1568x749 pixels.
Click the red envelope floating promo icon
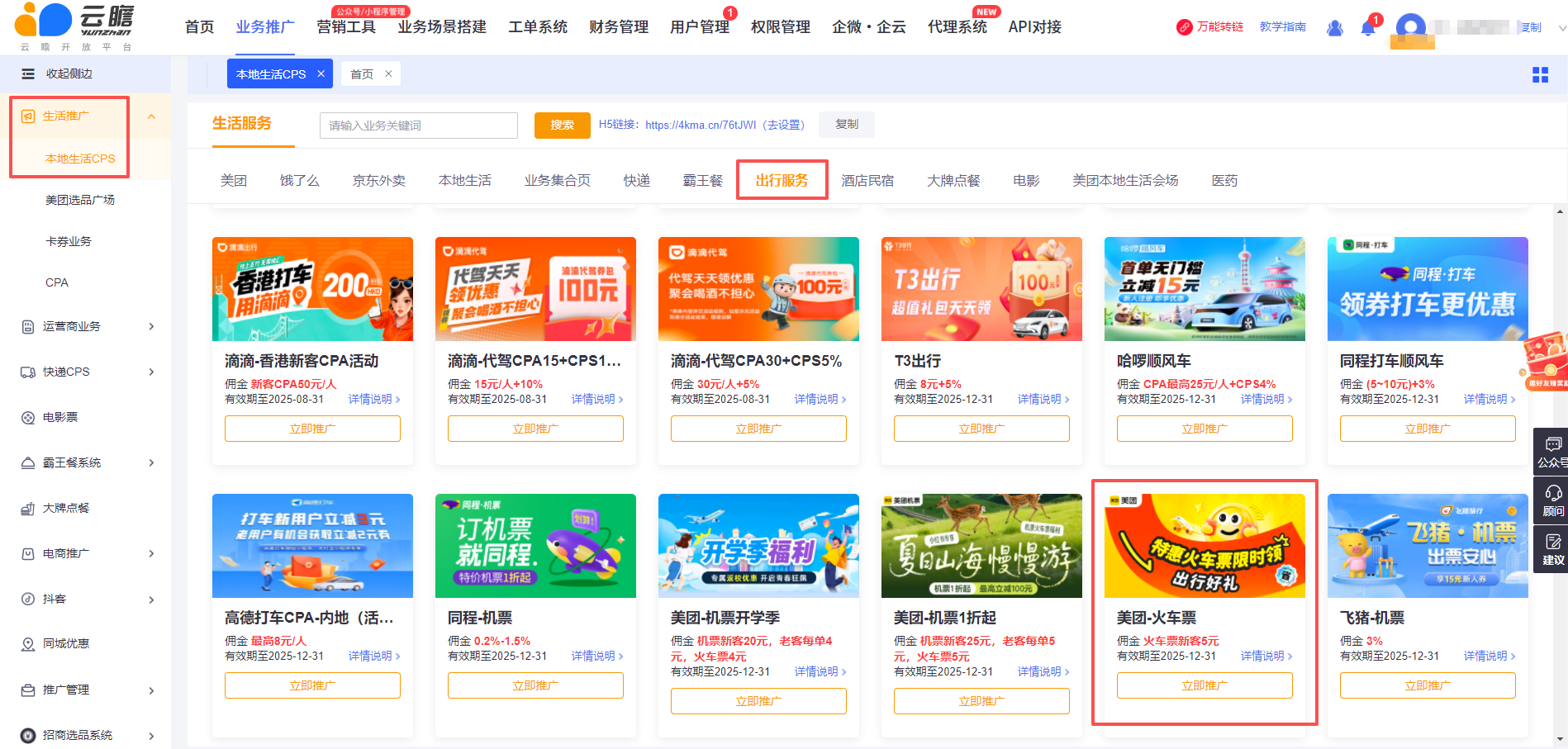[1547, 359]
